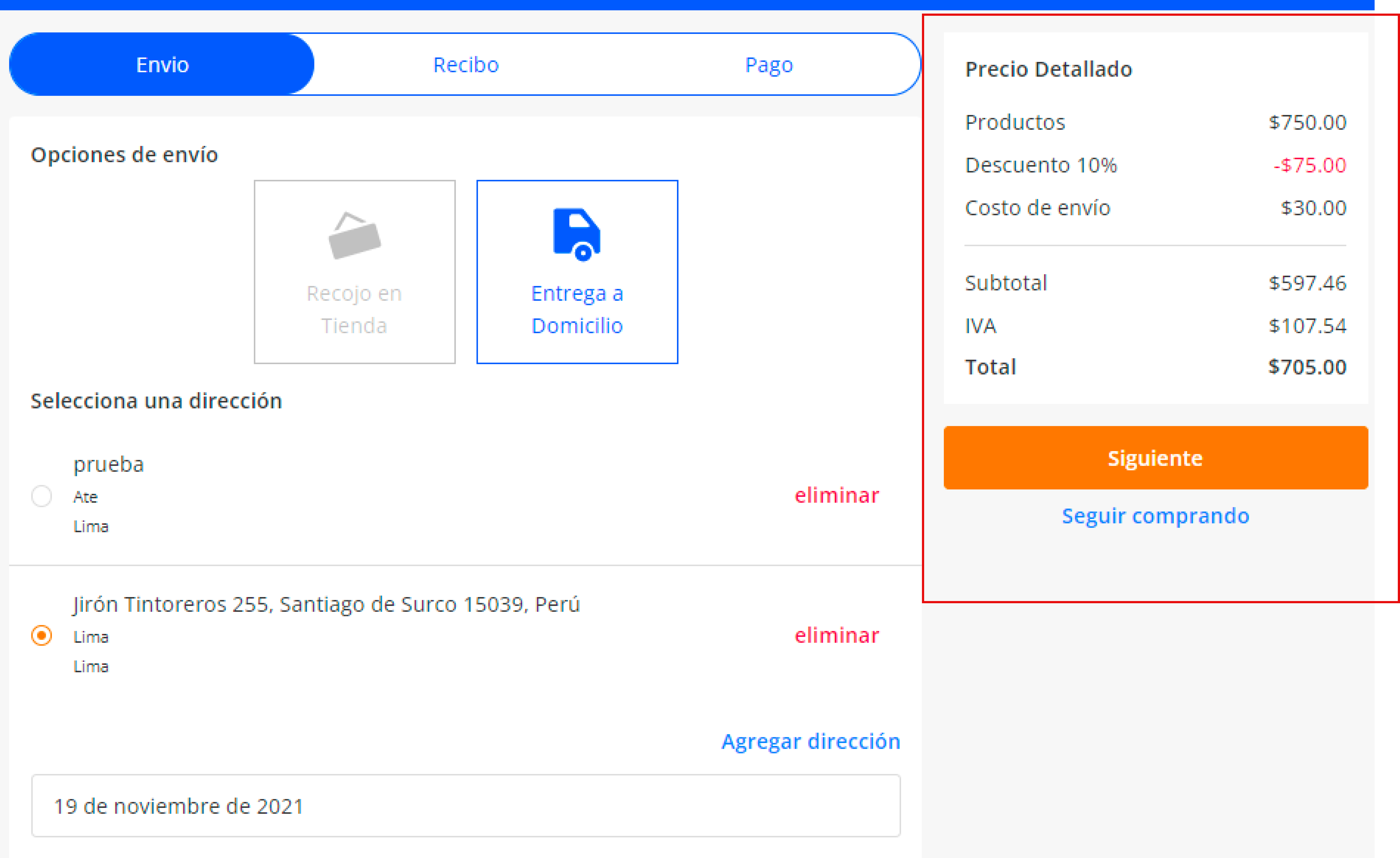Select the Jirón Tintoreros address radio button

pos(41,635)
